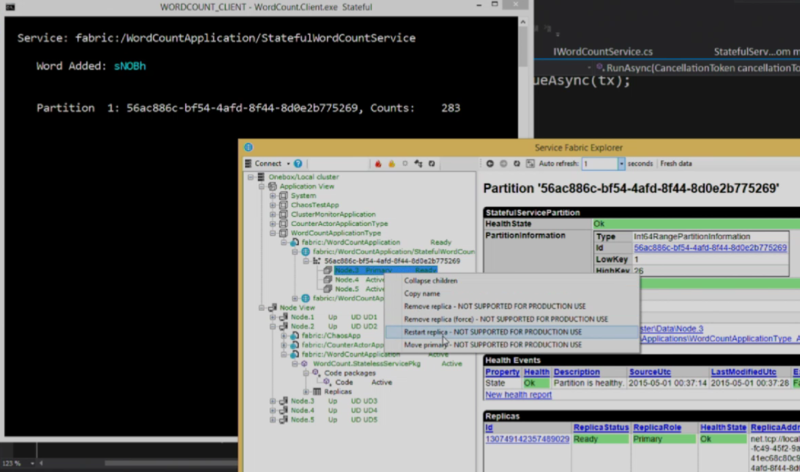The image size is (800, 472).
Task: Choose Copy name from the context menu
Action: (x=512, y=293)
